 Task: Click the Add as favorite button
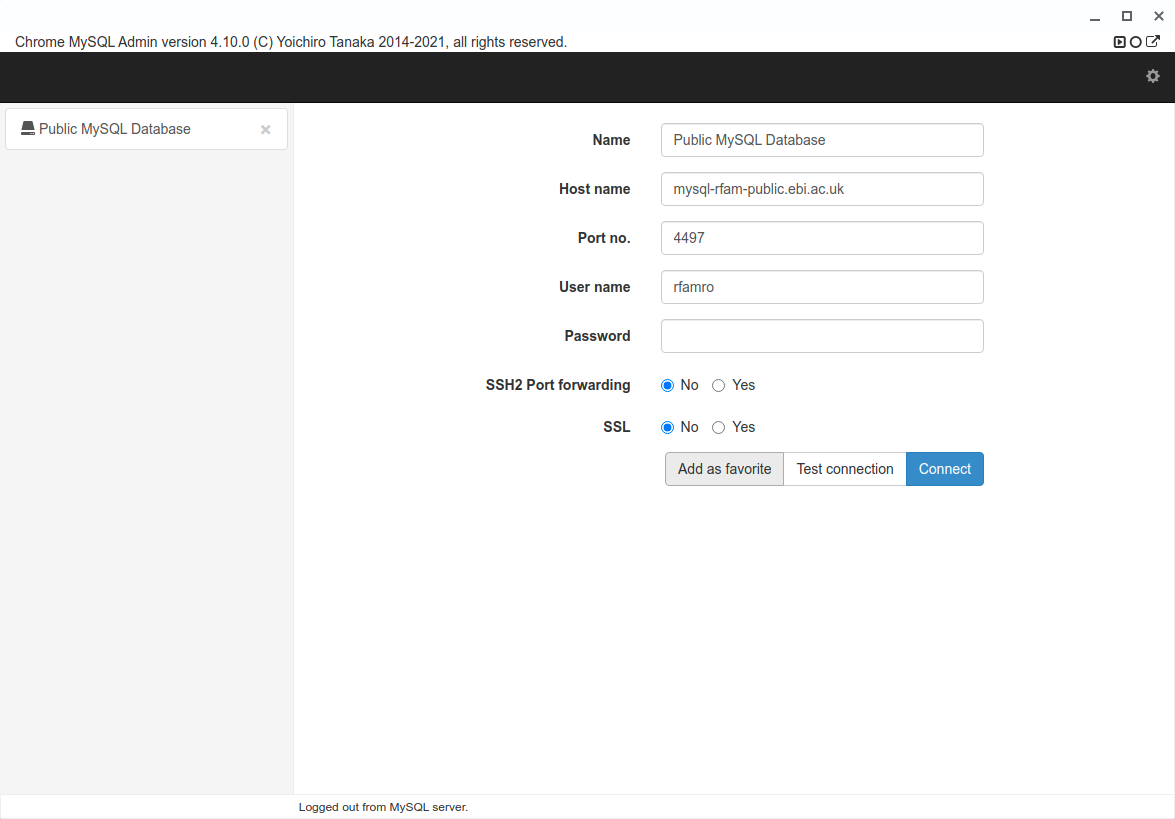tap(724, 469)
